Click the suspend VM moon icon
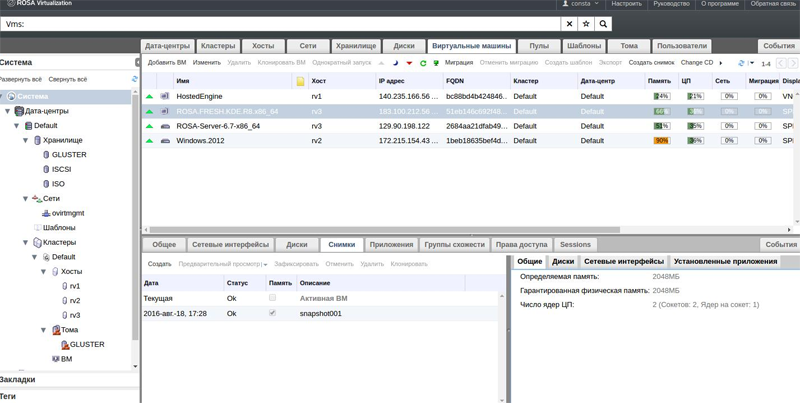The height and width of the screenshot is (403, 800). tap(395, 63)
